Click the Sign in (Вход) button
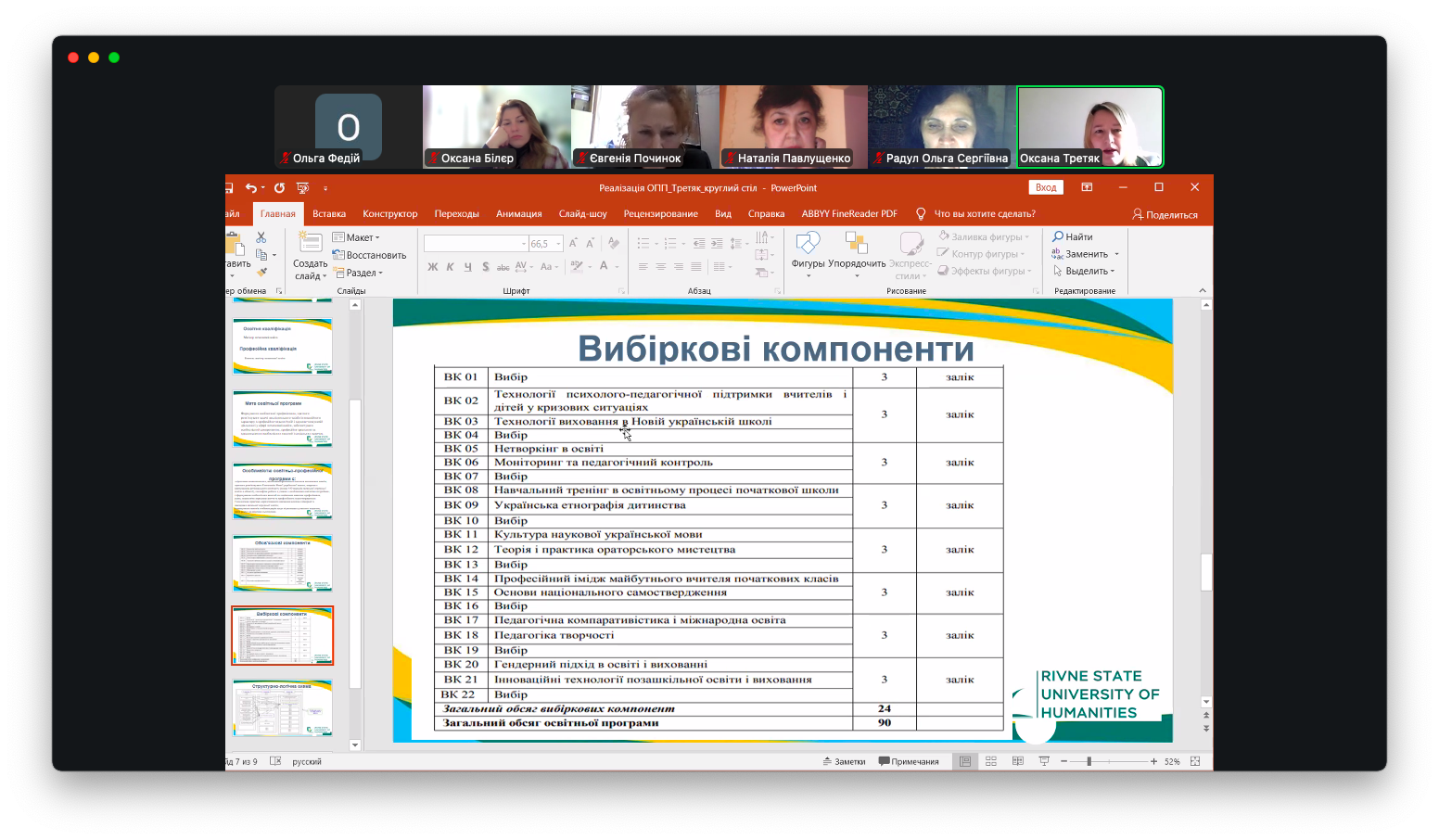 tap(1046, 187)
